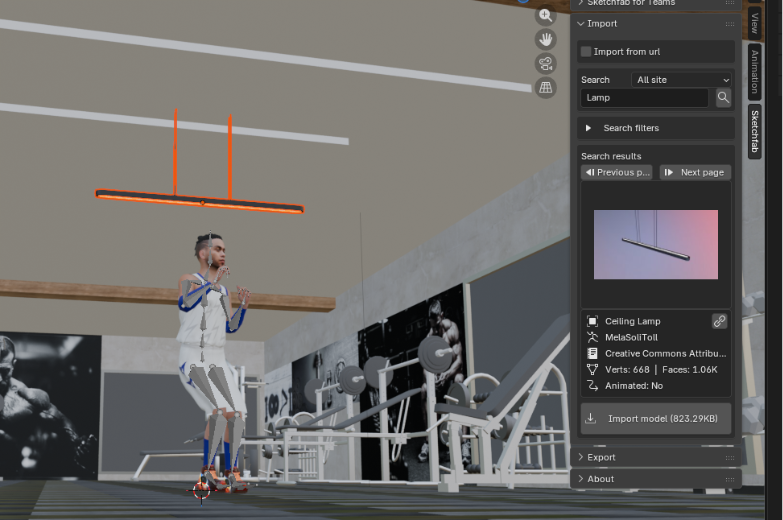This screenshot has height=520, width=783.
Task: Click the Search results heading
Action: coord(611,156)
